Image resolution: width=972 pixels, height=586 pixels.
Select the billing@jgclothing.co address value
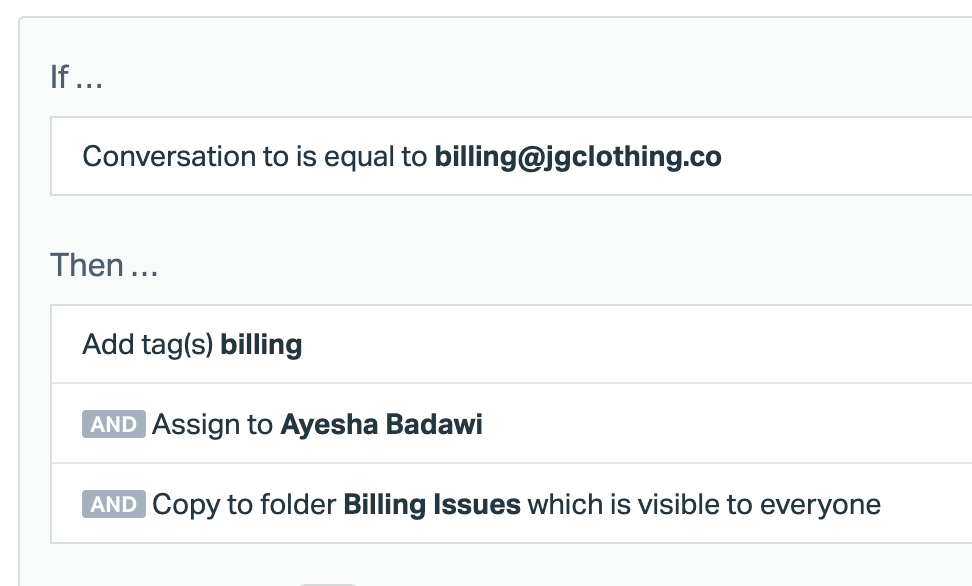[577, 157]
